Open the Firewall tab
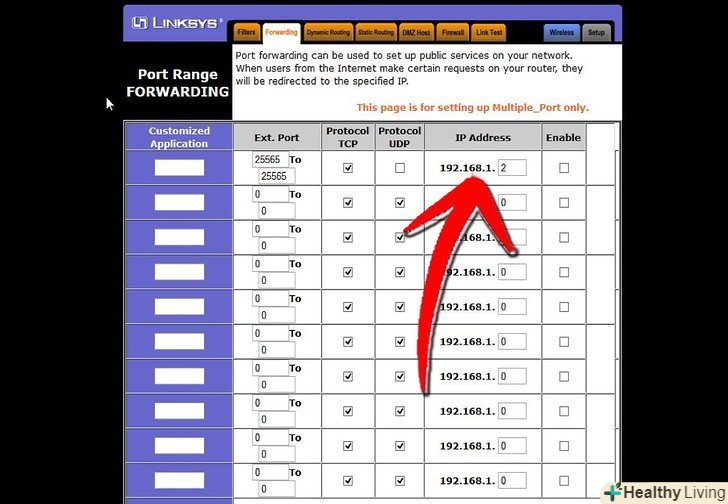728x504 pixels. point(453,32)
